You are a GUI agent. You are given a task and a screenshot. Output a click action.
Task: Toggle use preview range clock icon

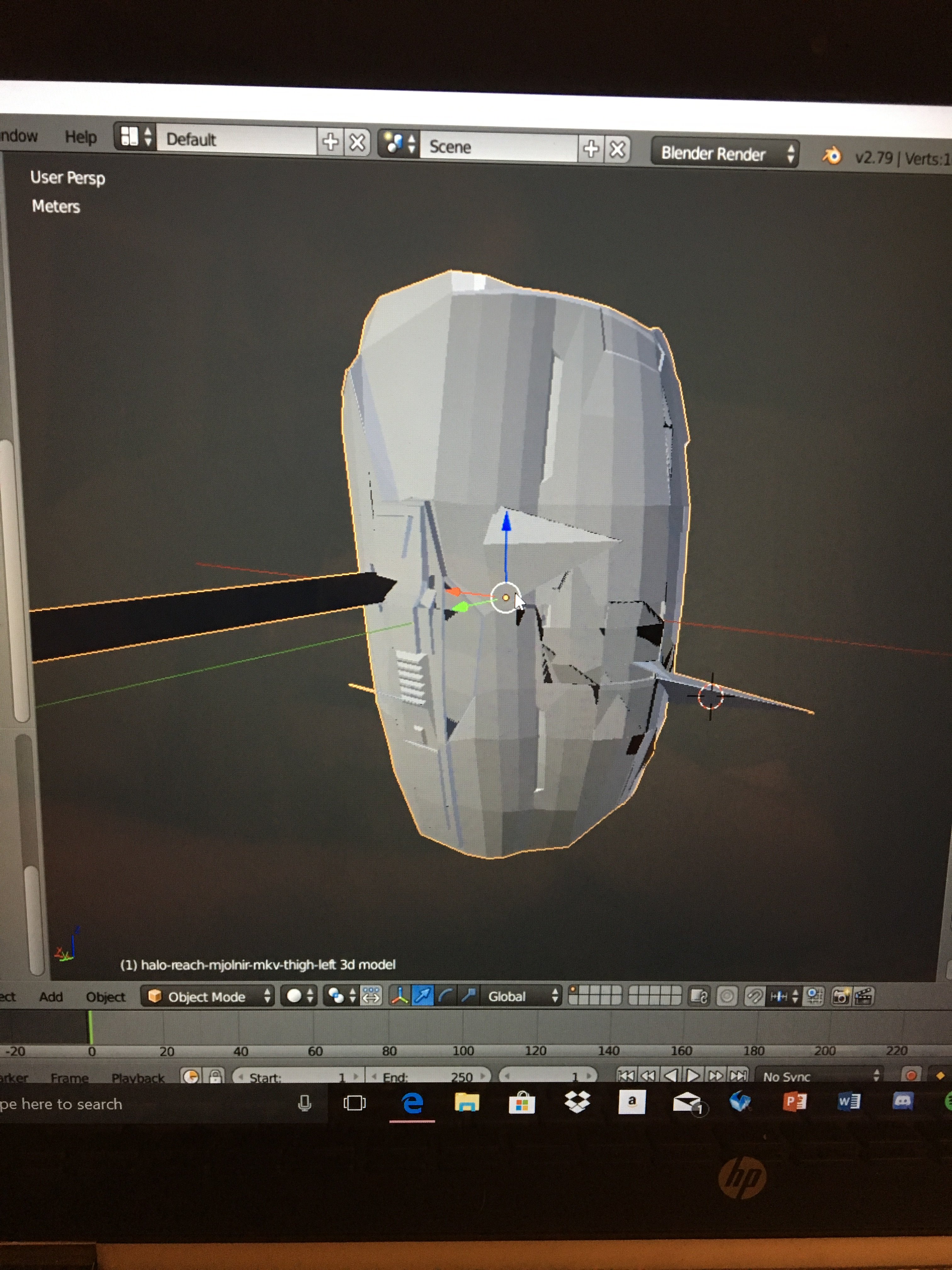[191, 1076]
